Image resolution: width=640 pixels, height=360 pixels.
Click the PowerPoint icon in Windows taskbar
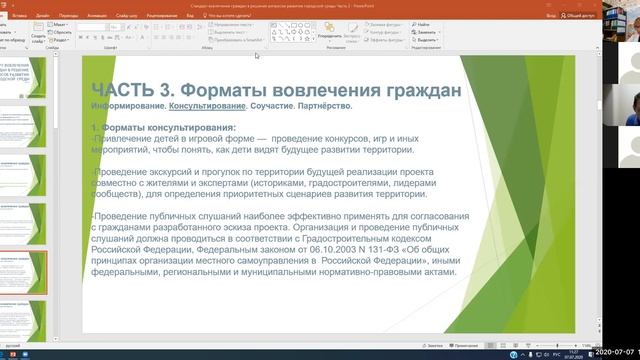13,355
